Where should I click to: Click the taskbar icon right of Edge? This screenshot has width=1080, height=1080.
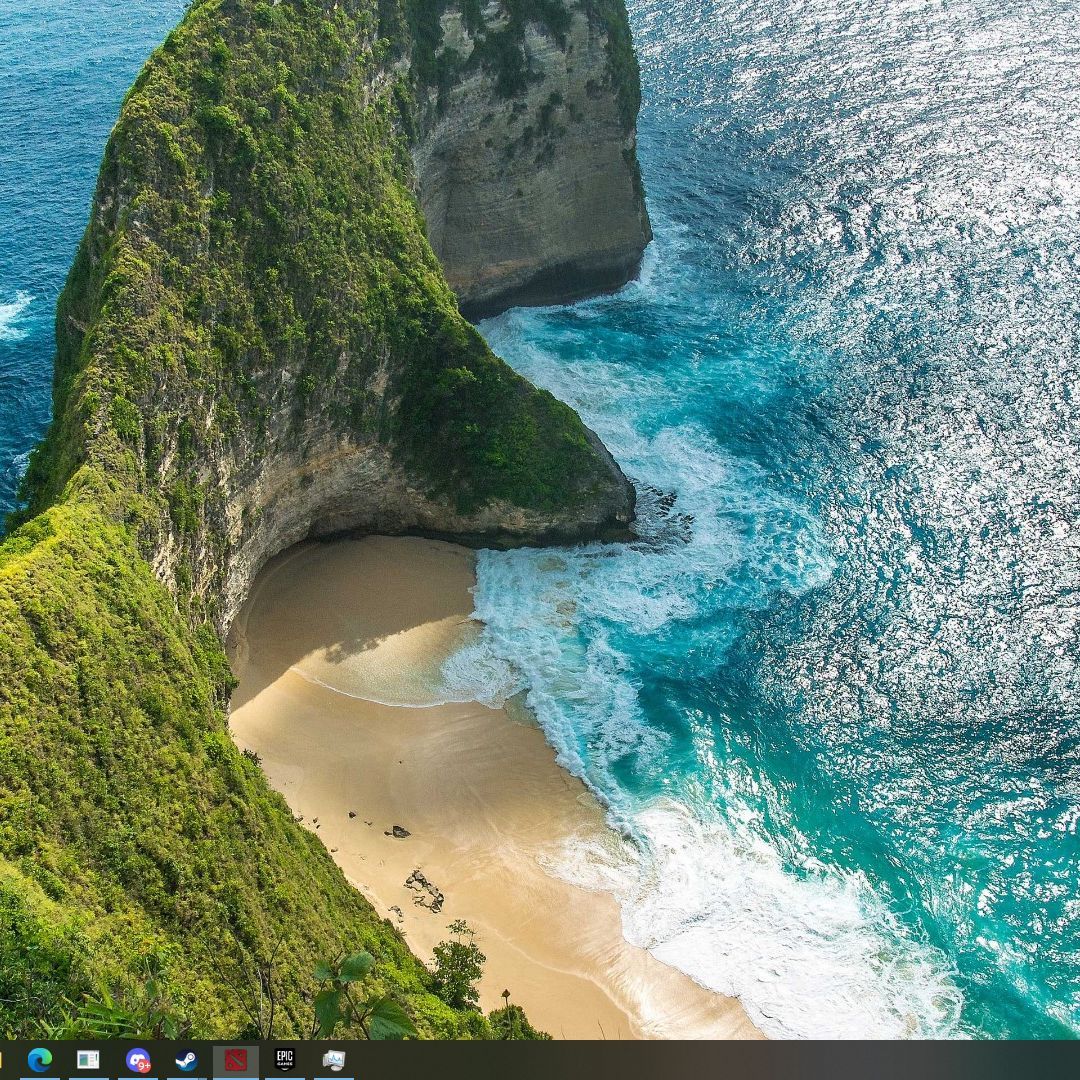coord(88,1060)
